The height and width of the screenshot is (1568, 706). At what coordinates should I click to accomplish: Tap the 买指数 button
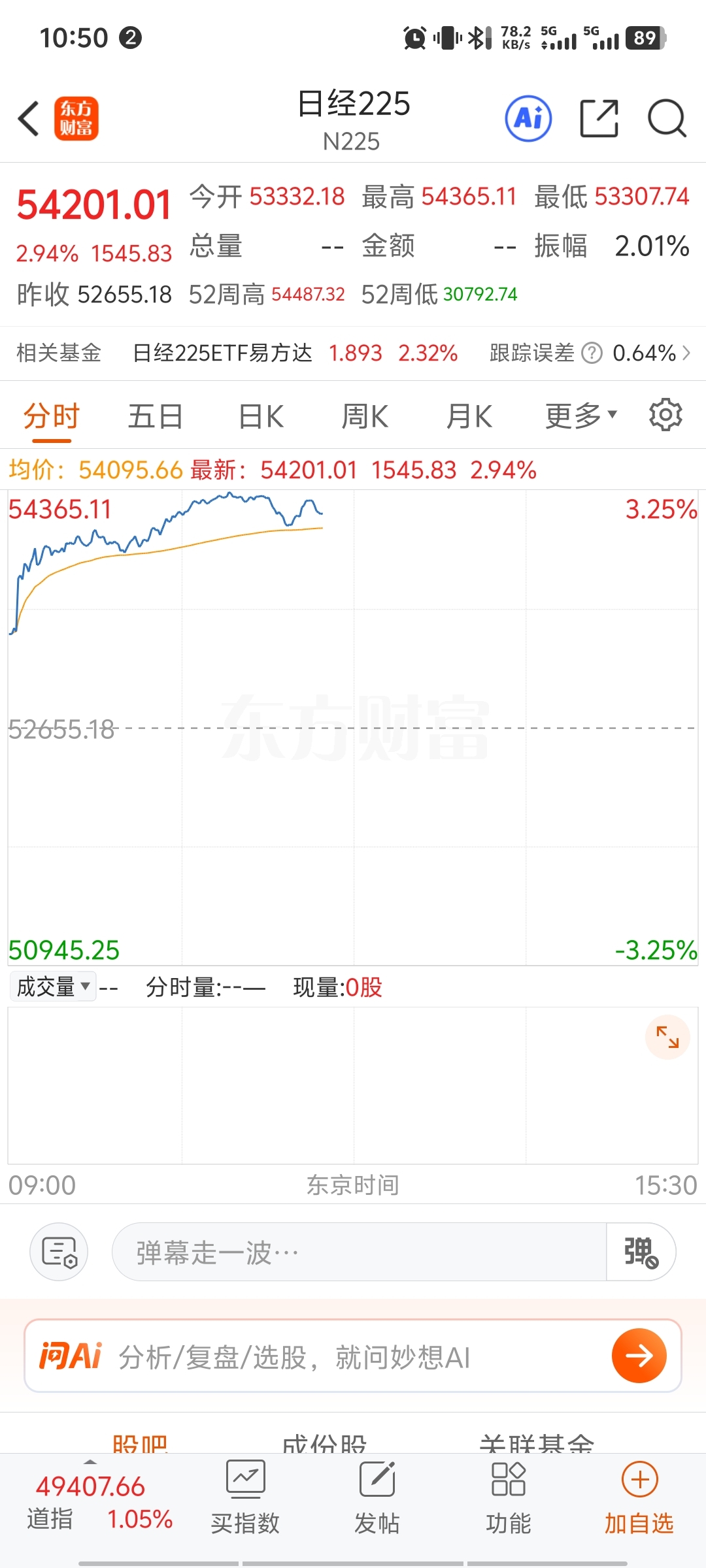coord(245,1496)
